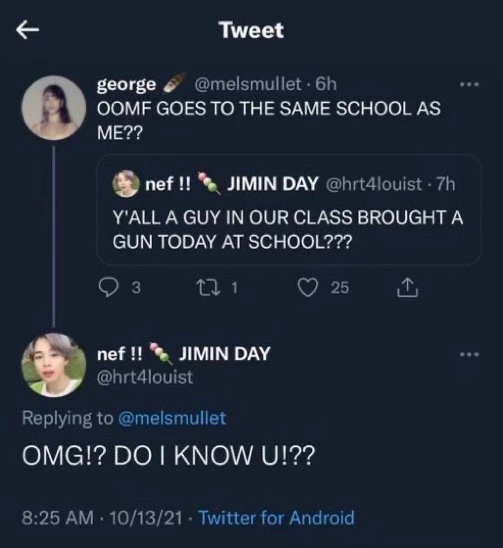
Task: Tap small nef avatar in quoted tweet
Action: pyautogui.click(x=126, y=183)
